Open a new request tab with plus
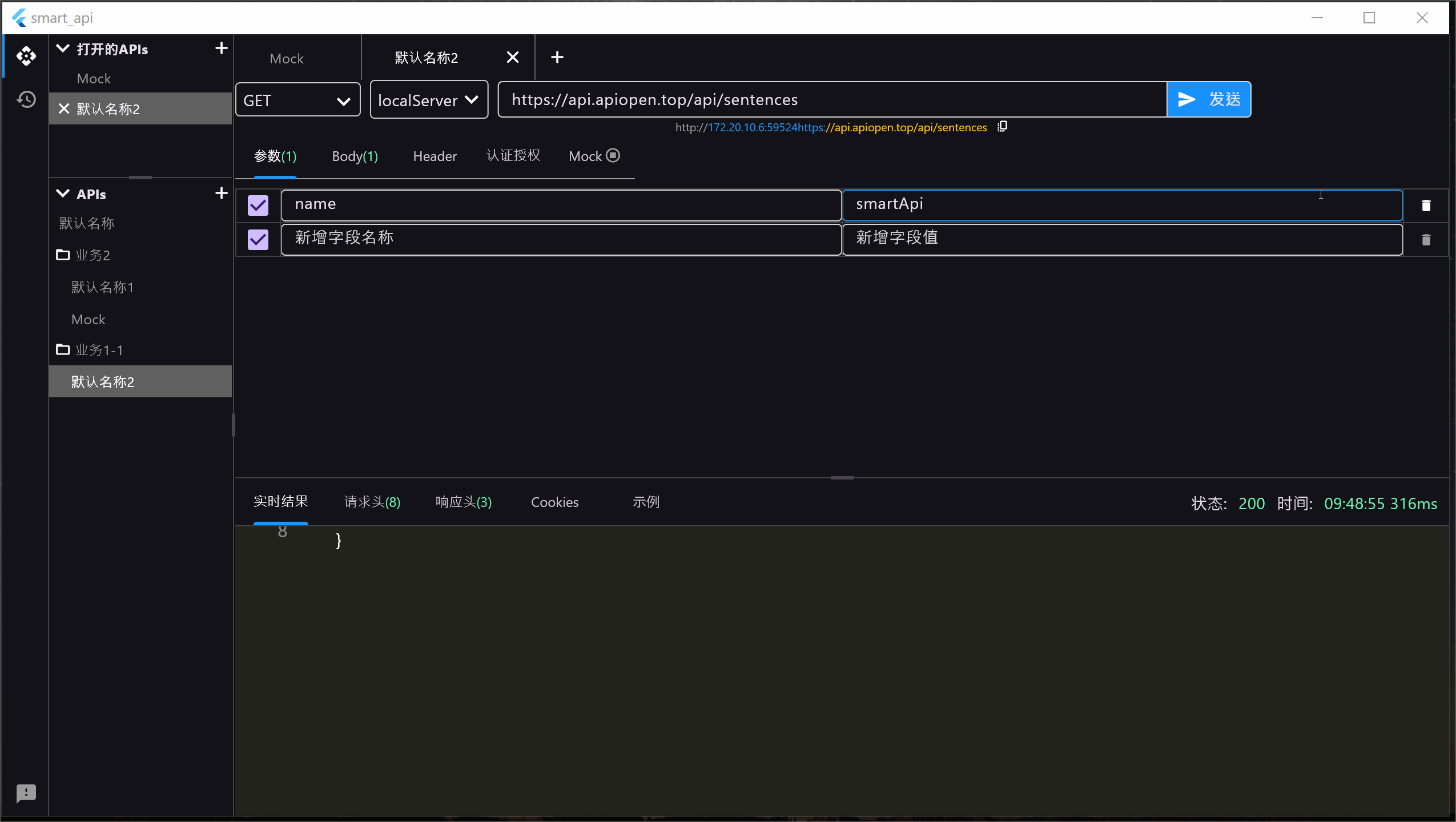 coord(557,57)
